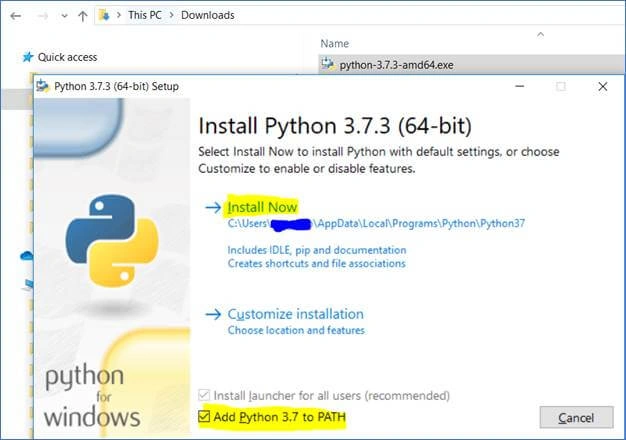
Task: Choose Customize installation
Action: click(295, 314)
